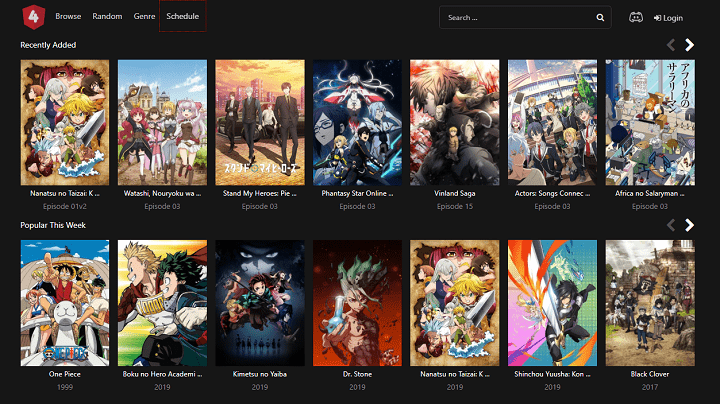Click the 'Watashi, Nouryoku wa ...' title

162,193
